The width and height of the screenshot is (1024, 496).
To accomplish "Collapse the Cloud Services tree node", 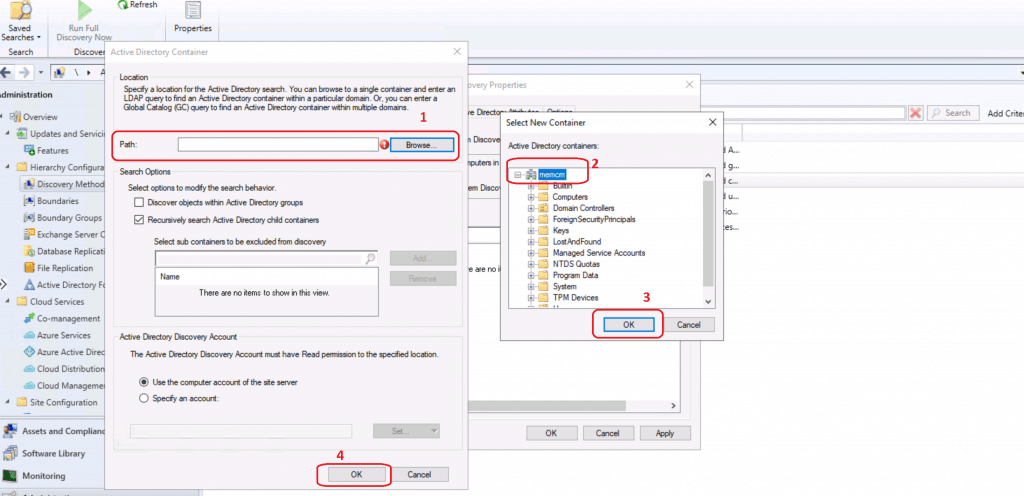I will click(8, 302).
